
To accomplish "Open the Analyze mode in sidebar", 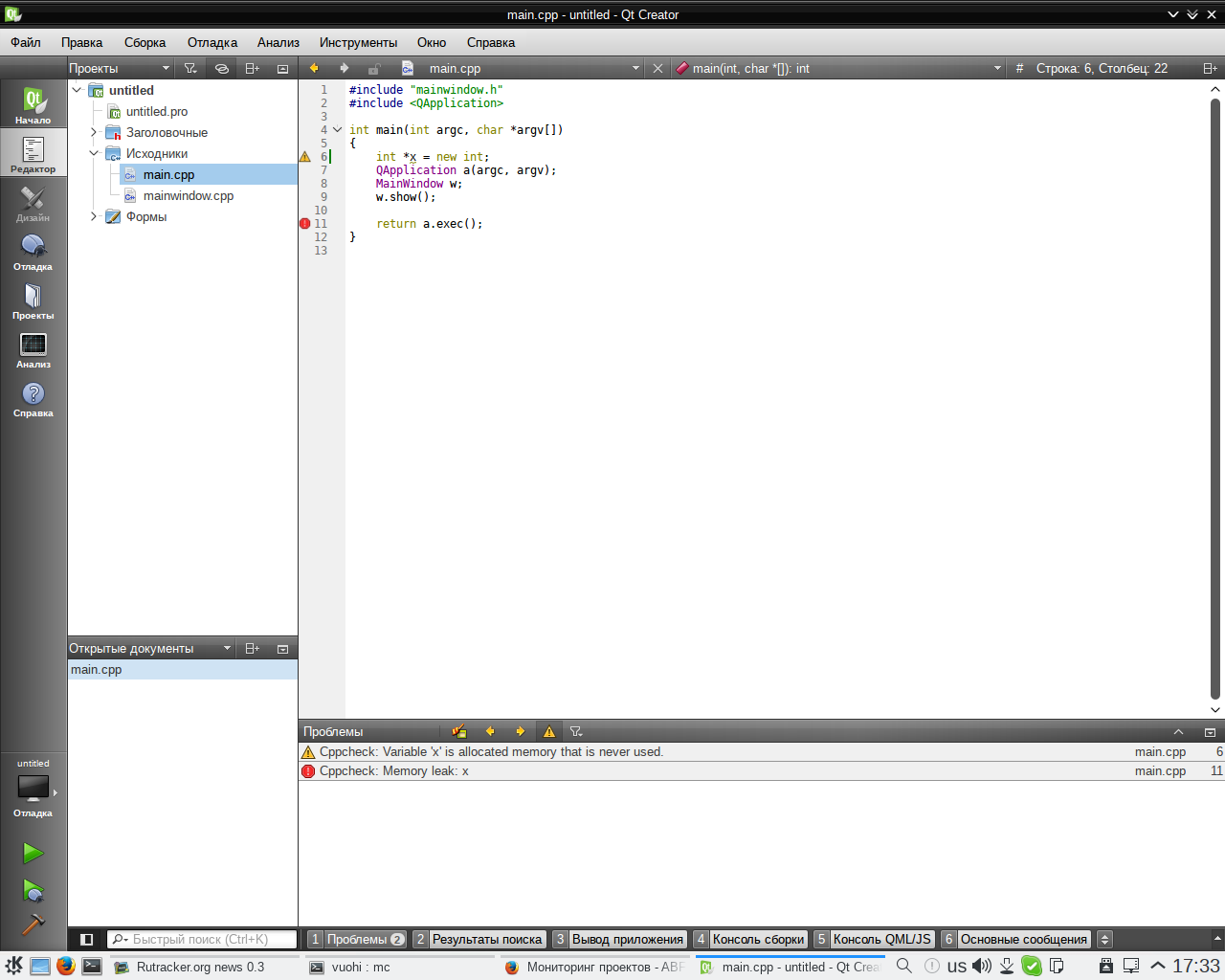I will (33, 350).
